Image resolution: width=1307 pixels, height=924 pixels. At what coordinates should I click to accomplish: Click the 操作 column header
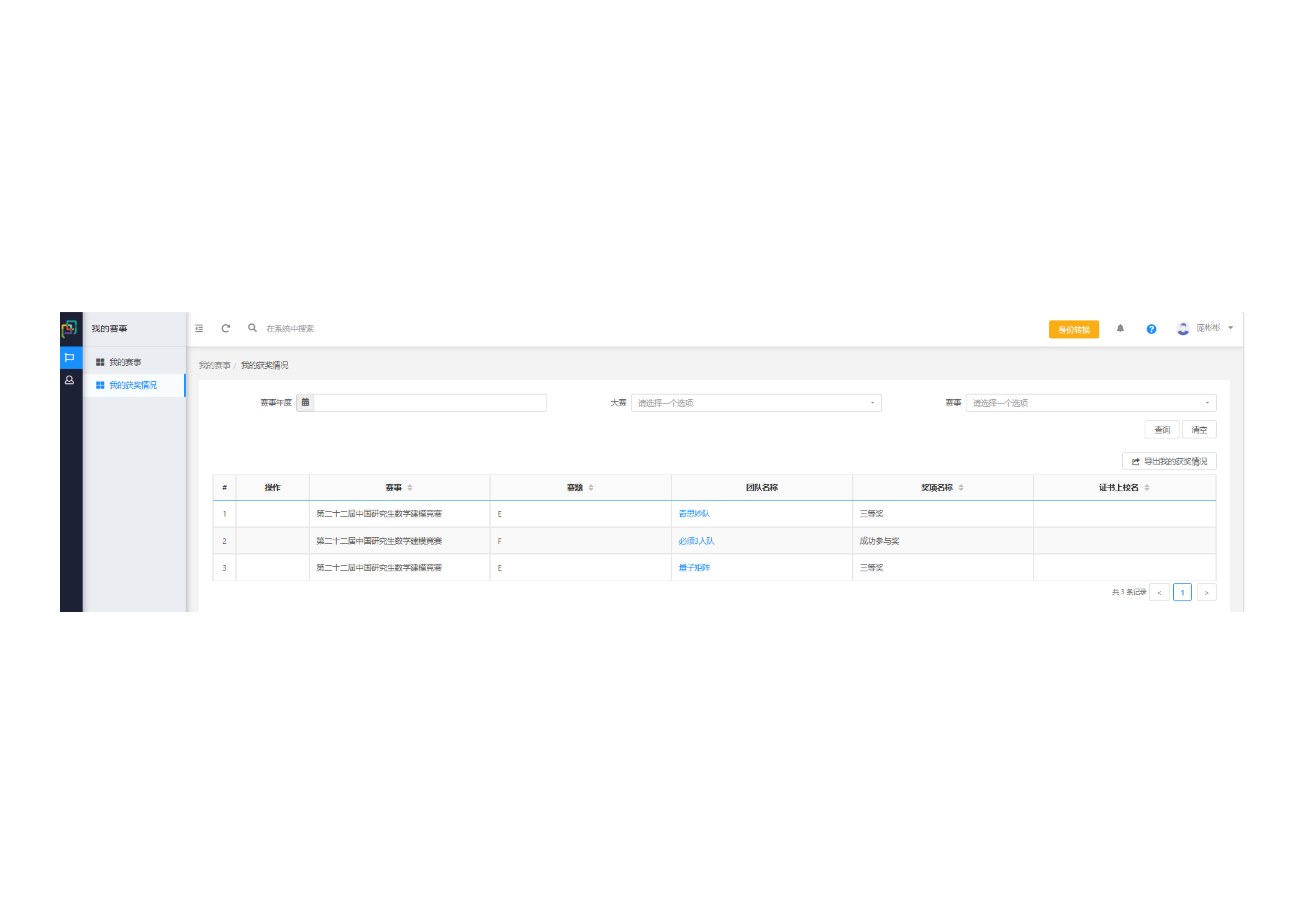click(273, 488)
